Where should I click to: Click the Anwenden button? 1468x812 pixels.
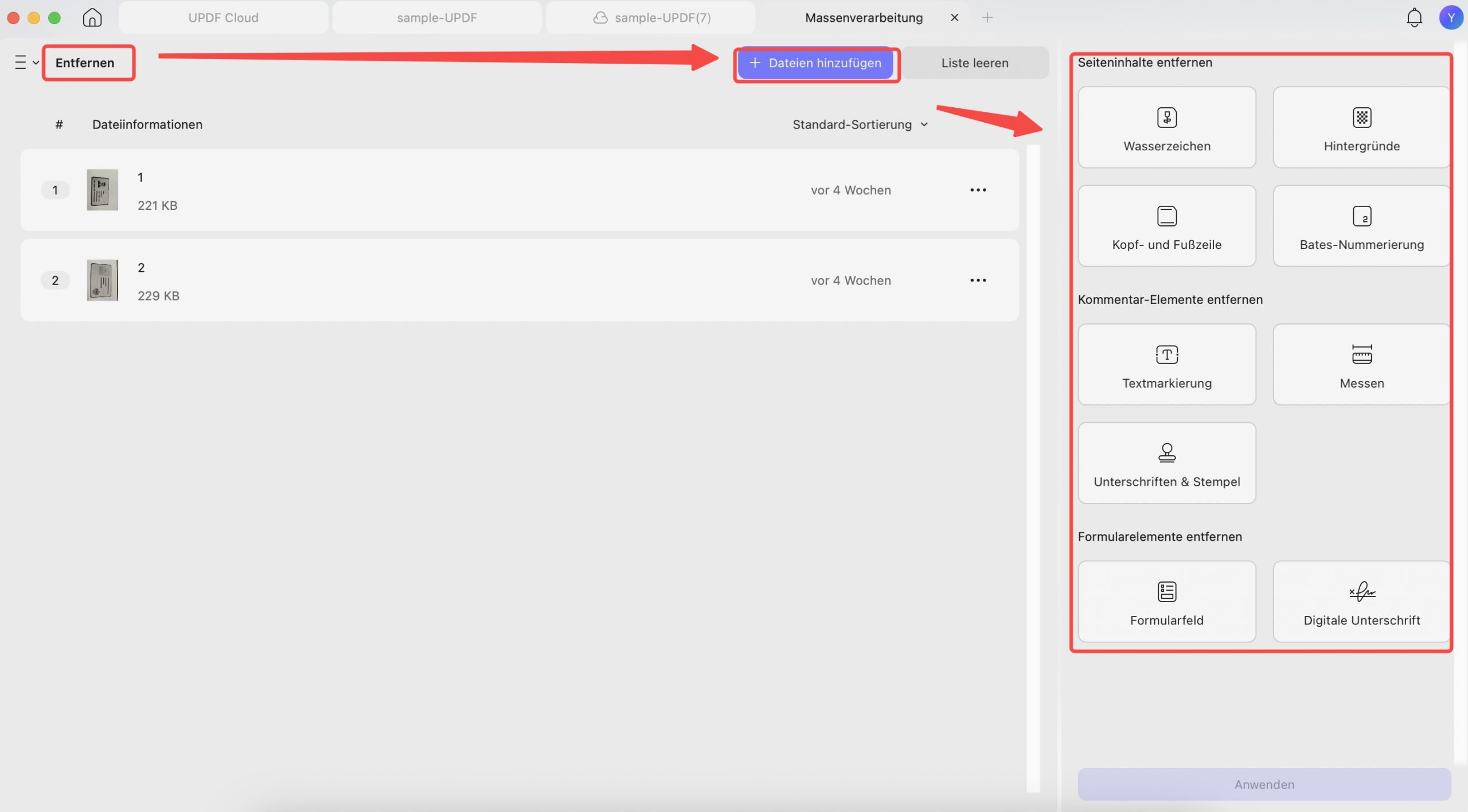1264,784
